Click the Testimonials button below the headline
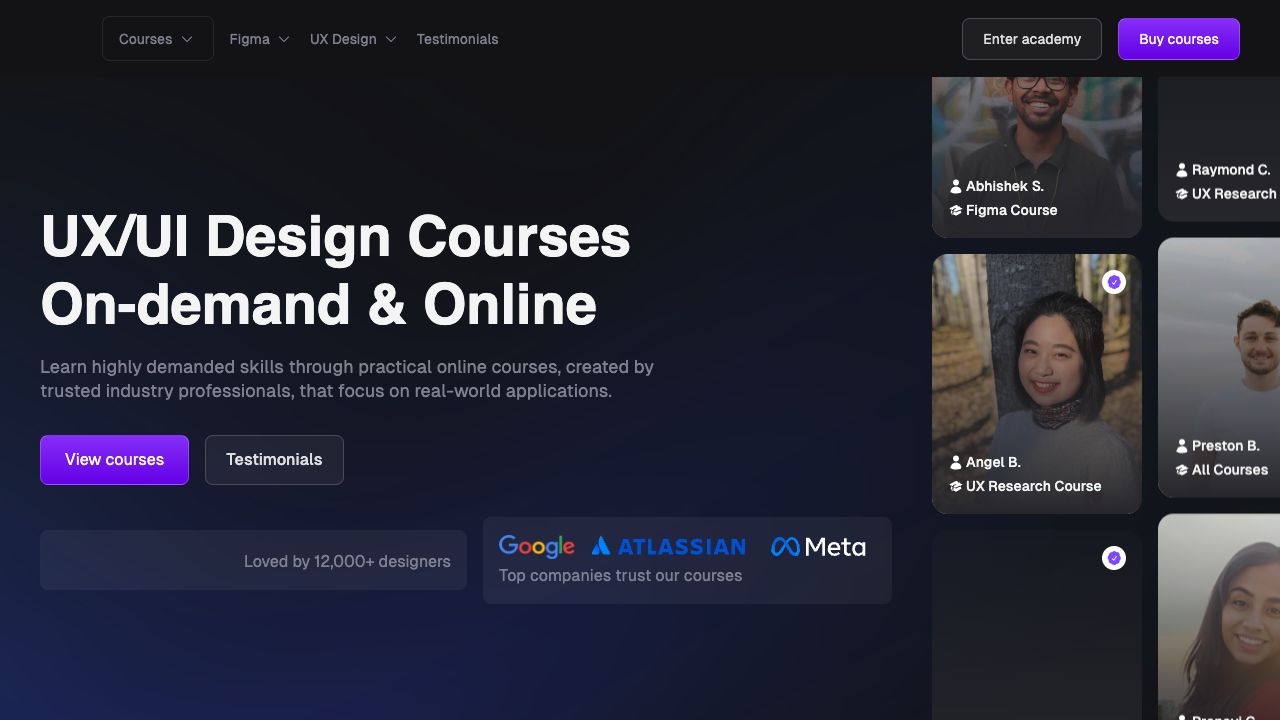This screenshot has width=1280, height=720. 274,460
